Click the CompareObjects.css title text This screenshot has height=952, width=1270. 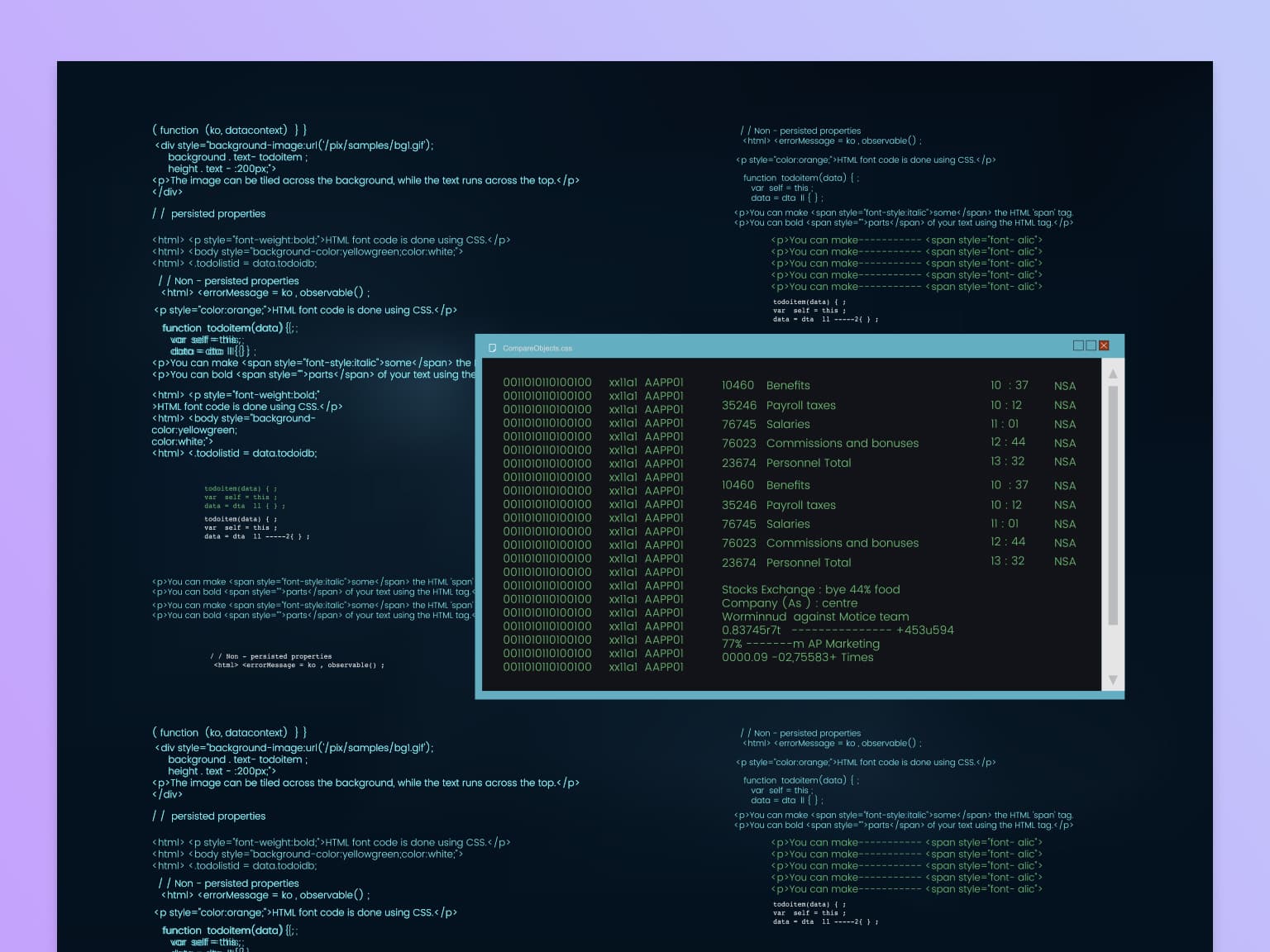click(537, 349)
